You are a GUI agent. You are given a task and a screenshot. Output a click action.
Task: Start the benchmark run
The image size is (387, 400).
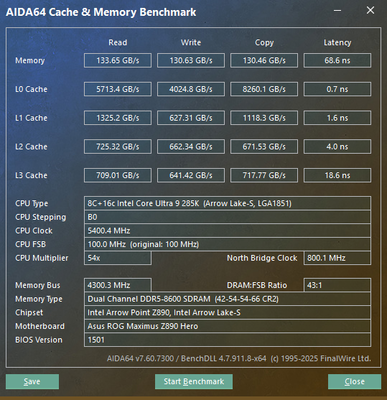tap(194, 381)
